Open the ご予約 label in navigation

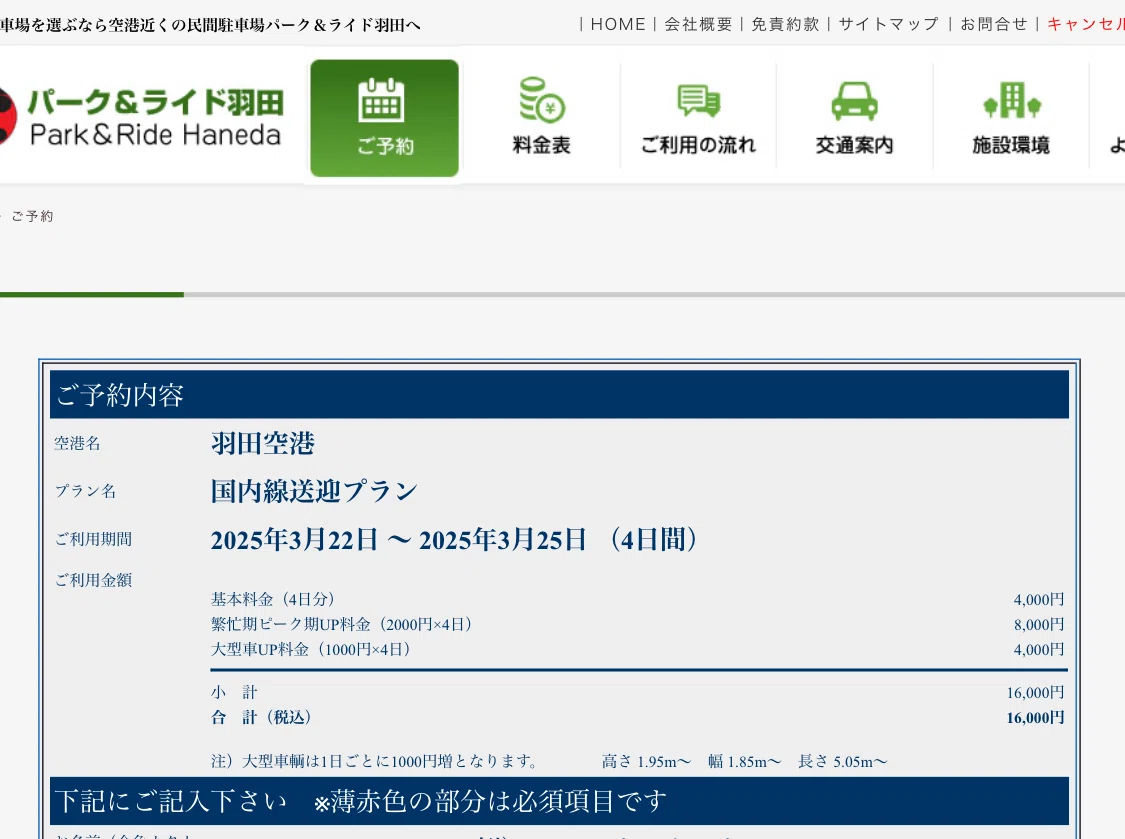click(385, 146)
